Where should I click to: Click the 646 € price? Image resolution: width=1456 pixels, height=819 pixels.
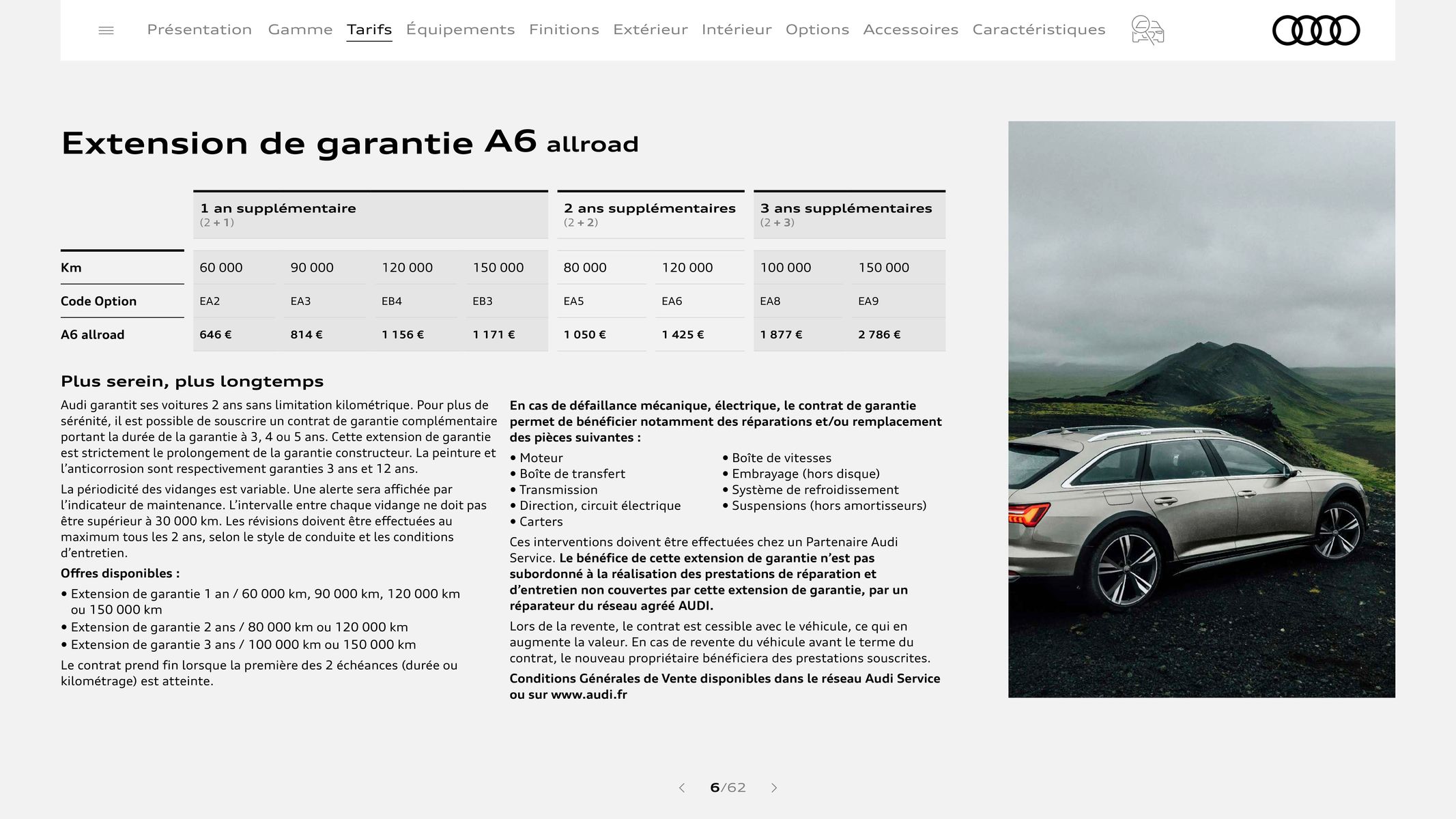point(216,334)
